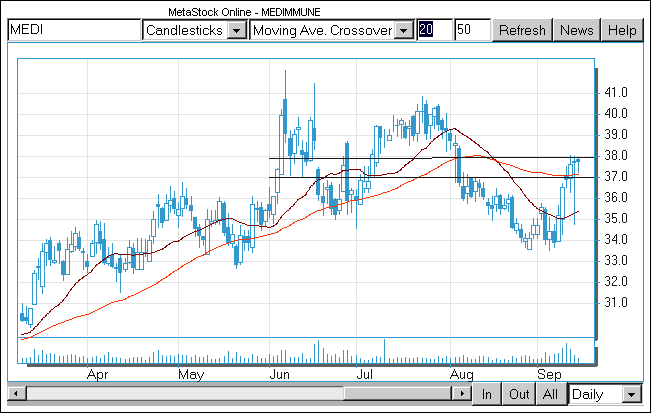651x413 pixels.
Task: Click the 33.0 price axis label
Action: pos(616,261)
